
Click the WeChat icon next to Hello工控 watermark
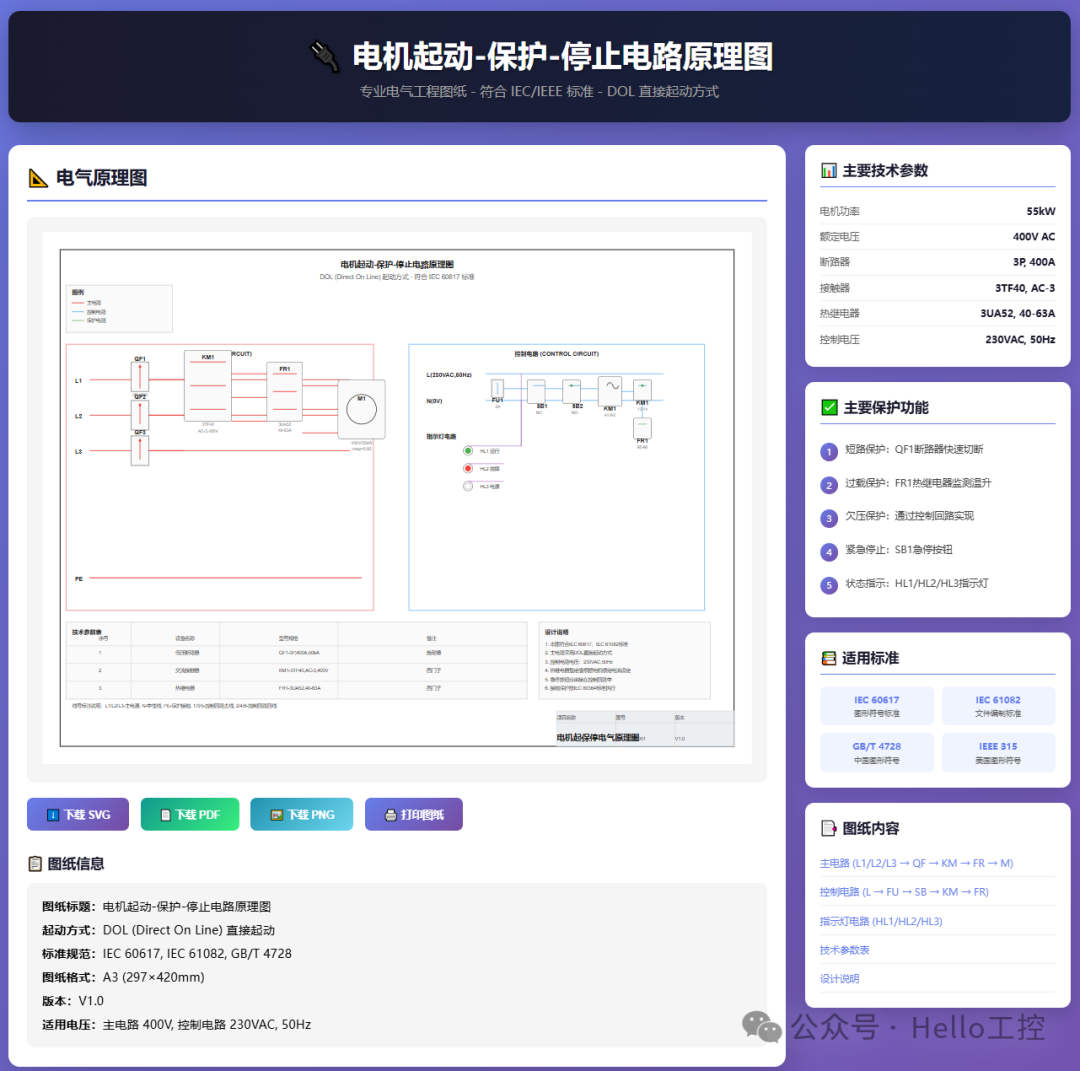click(x=762, y=1027)
